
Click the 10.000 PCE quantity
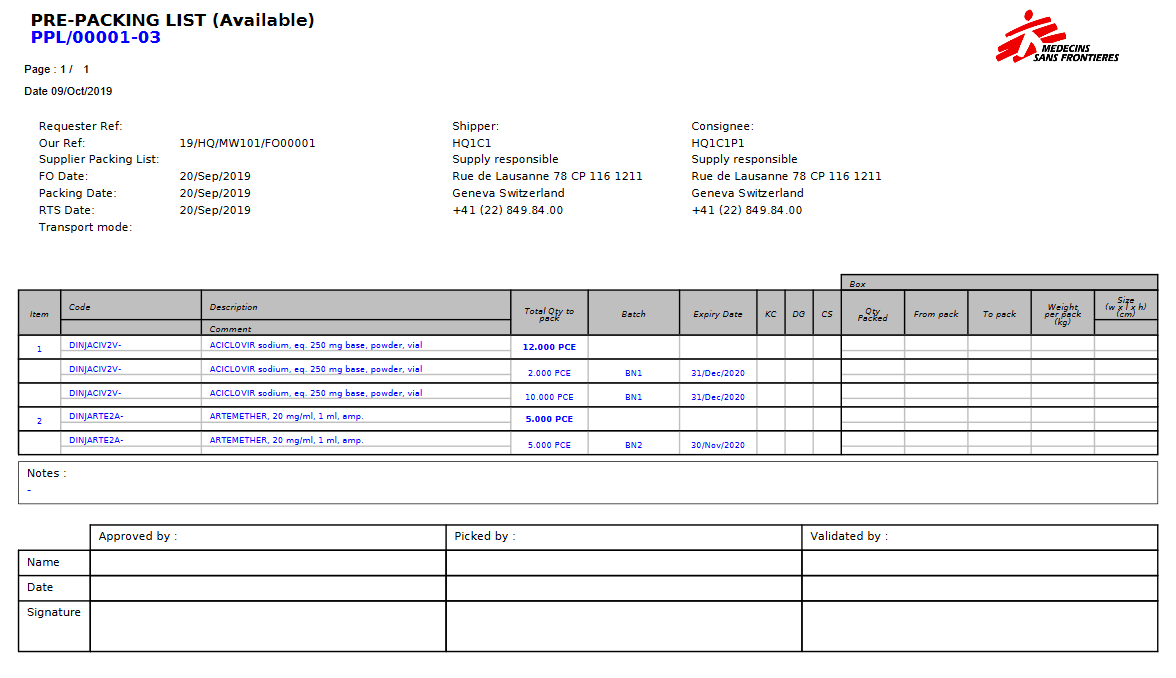[549, 397]
